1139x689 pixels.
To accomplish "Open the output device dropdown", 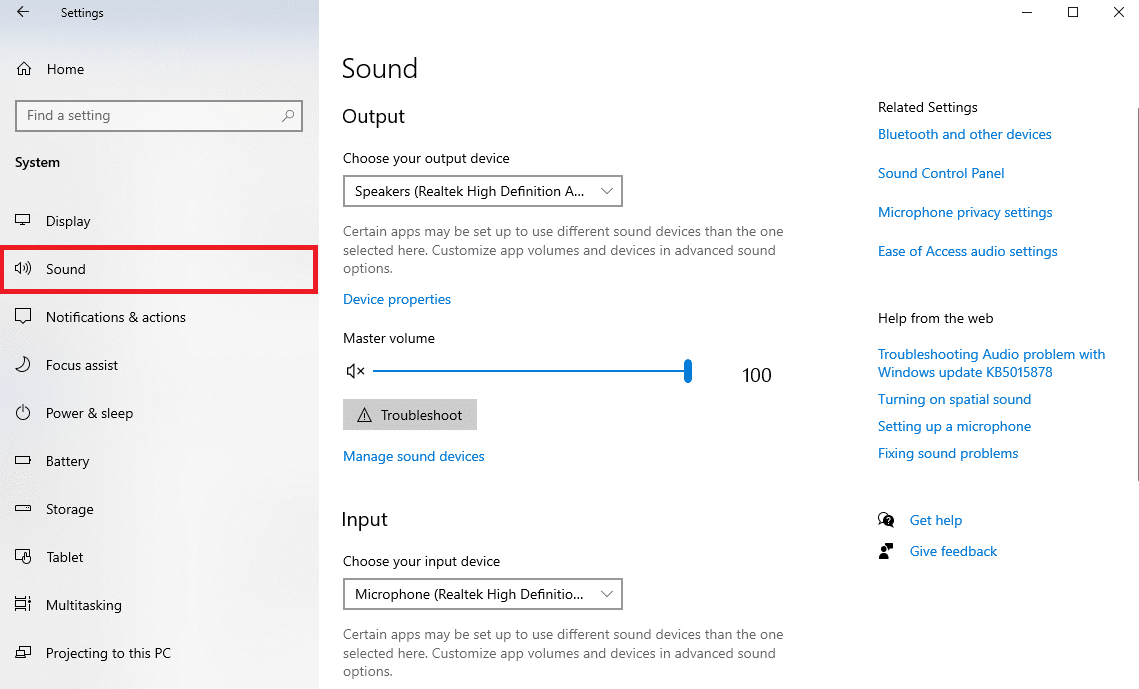I will coord(482,191).
